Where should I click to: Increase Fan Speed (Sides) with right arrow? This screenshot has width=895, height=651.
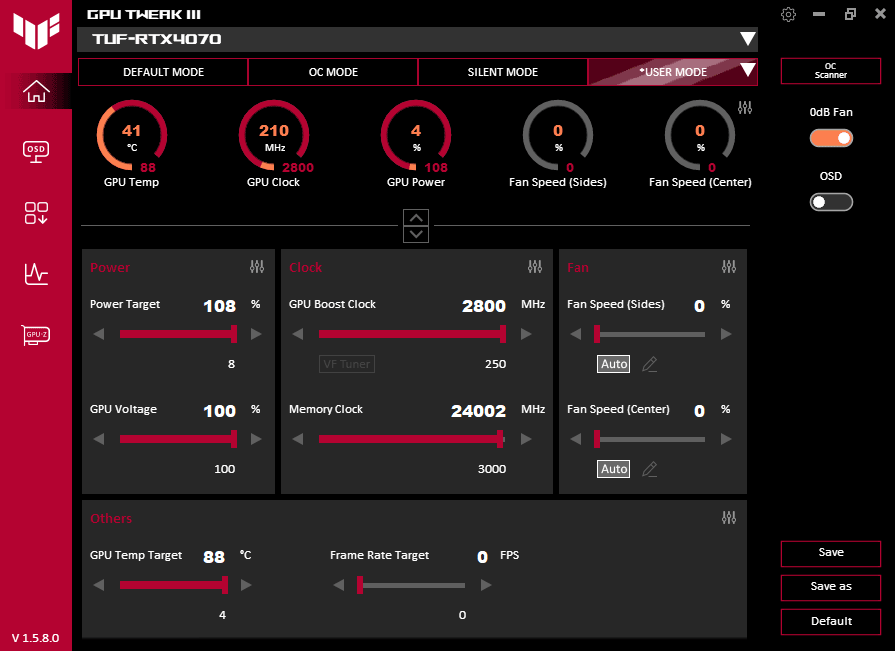pyautogui.click(x=726, y=334)
